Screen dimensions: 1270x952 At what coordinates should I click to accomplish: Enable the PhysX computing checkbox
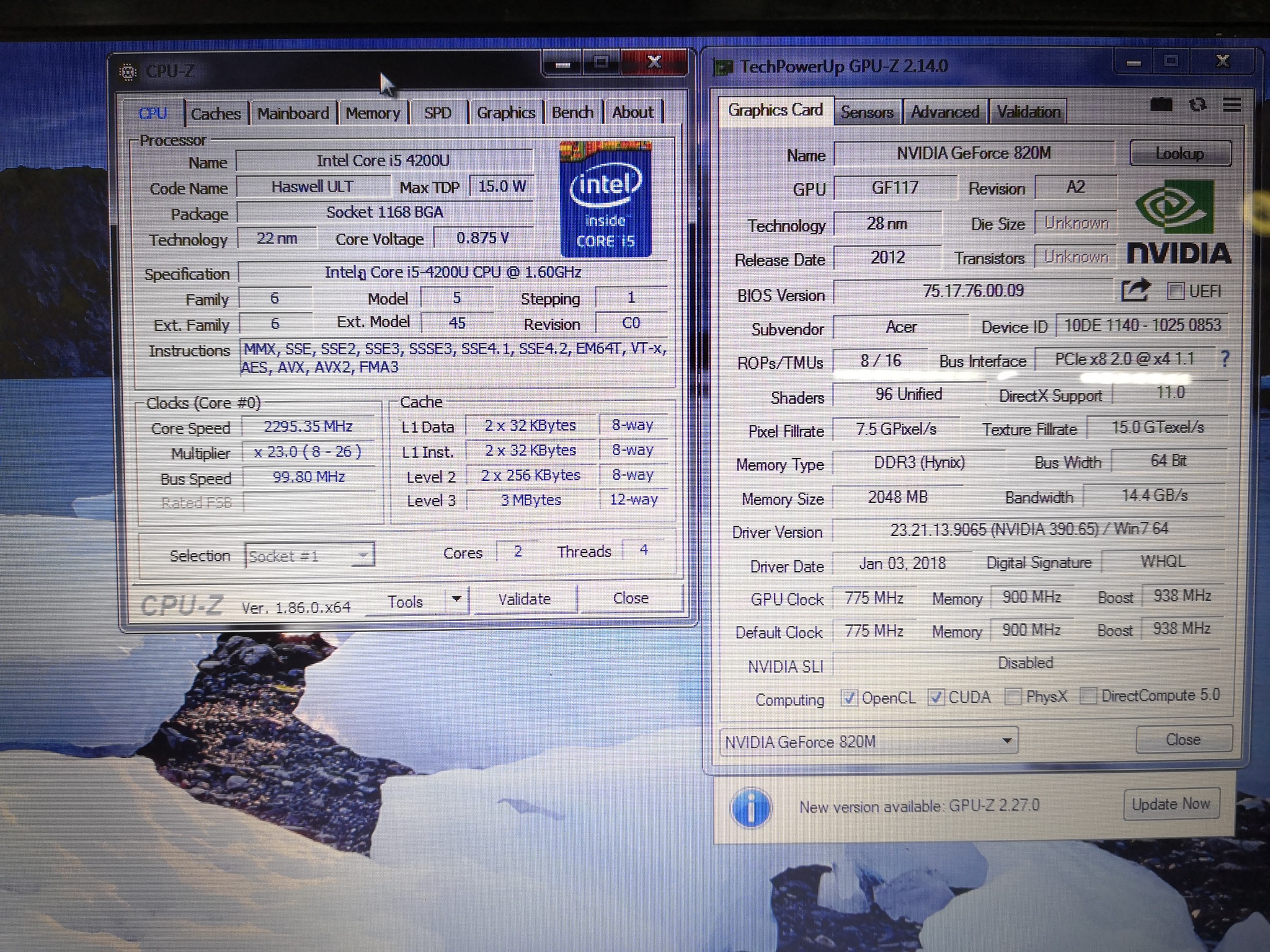point(1015,697)
